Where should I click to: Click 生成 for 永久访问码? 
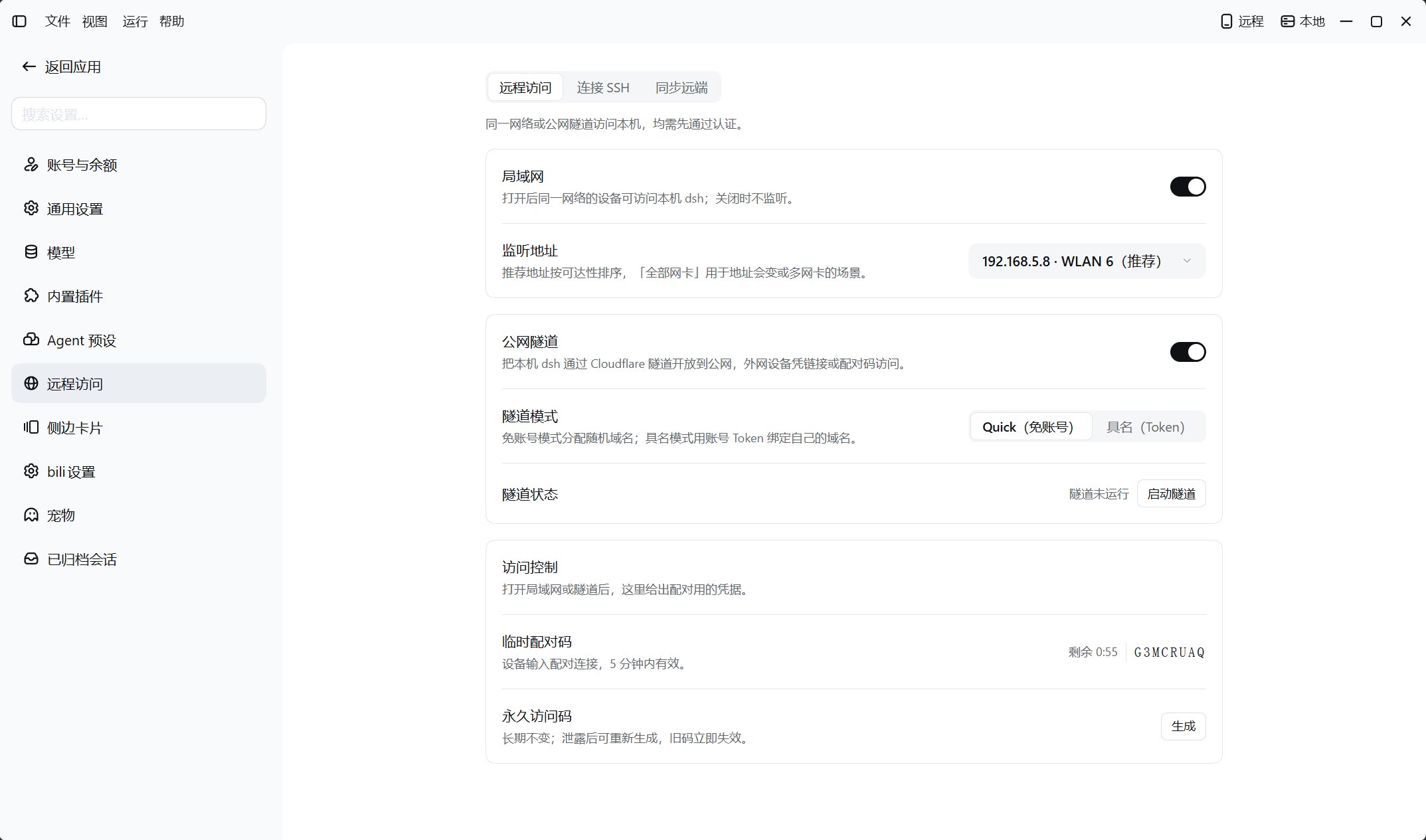pyautogui.click(x=1183, y=726)
